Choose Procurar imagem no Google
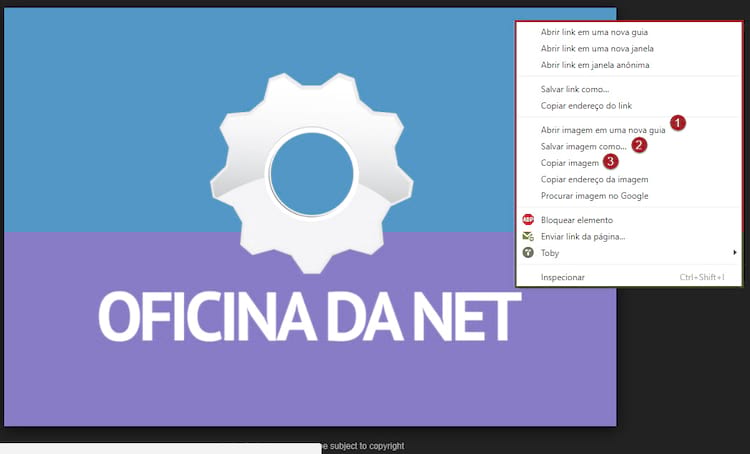The width and height of the screenshot is (750, 454). click(594, 195)
